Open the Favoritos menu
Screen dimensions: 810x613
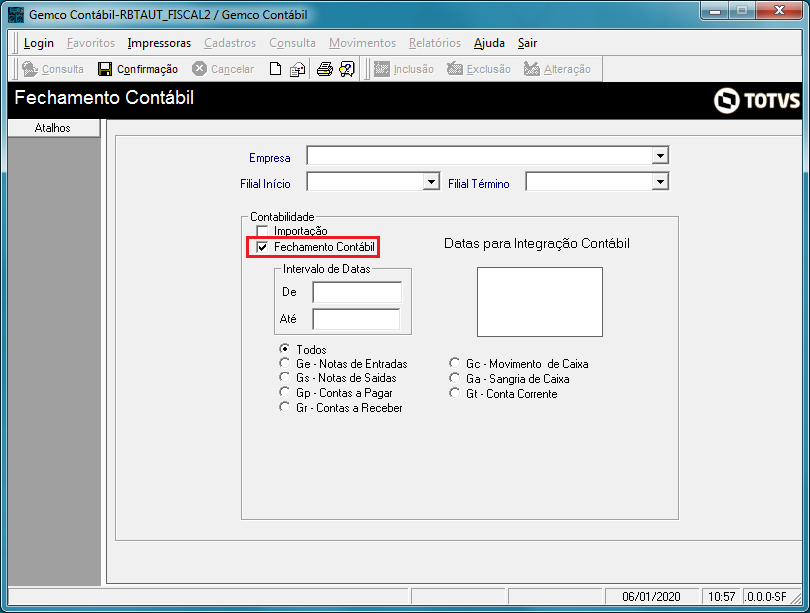point(91,43)
